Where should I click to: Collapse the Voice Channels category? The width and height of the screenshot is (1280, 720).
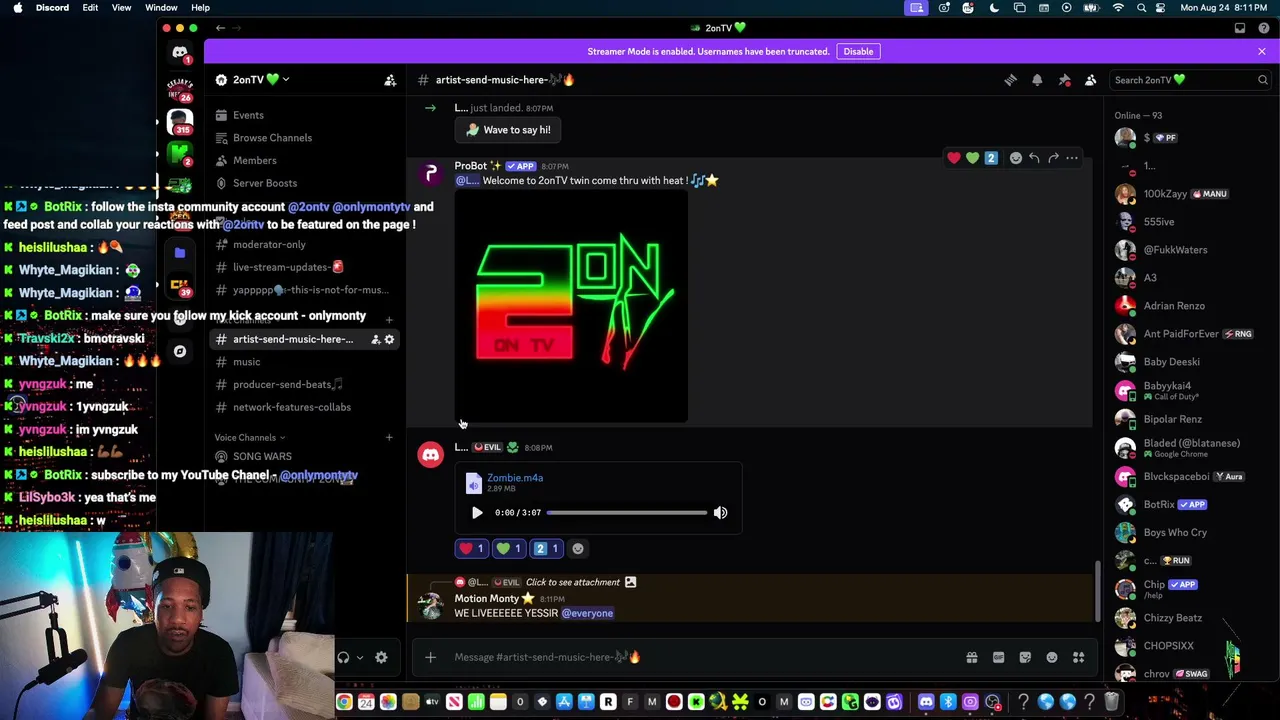[x=250, y=437]
